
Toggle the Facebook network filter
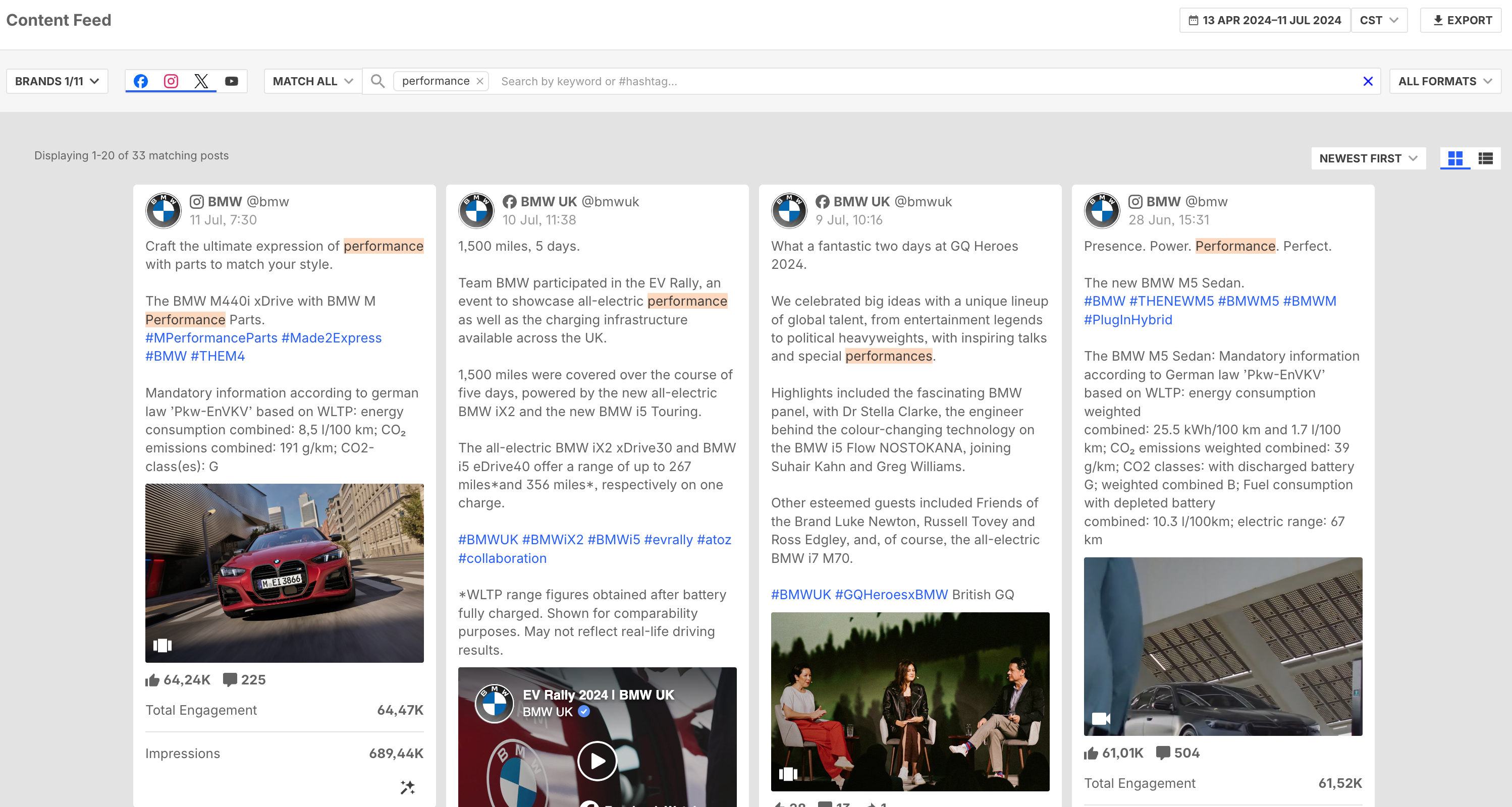pos(140,81)
